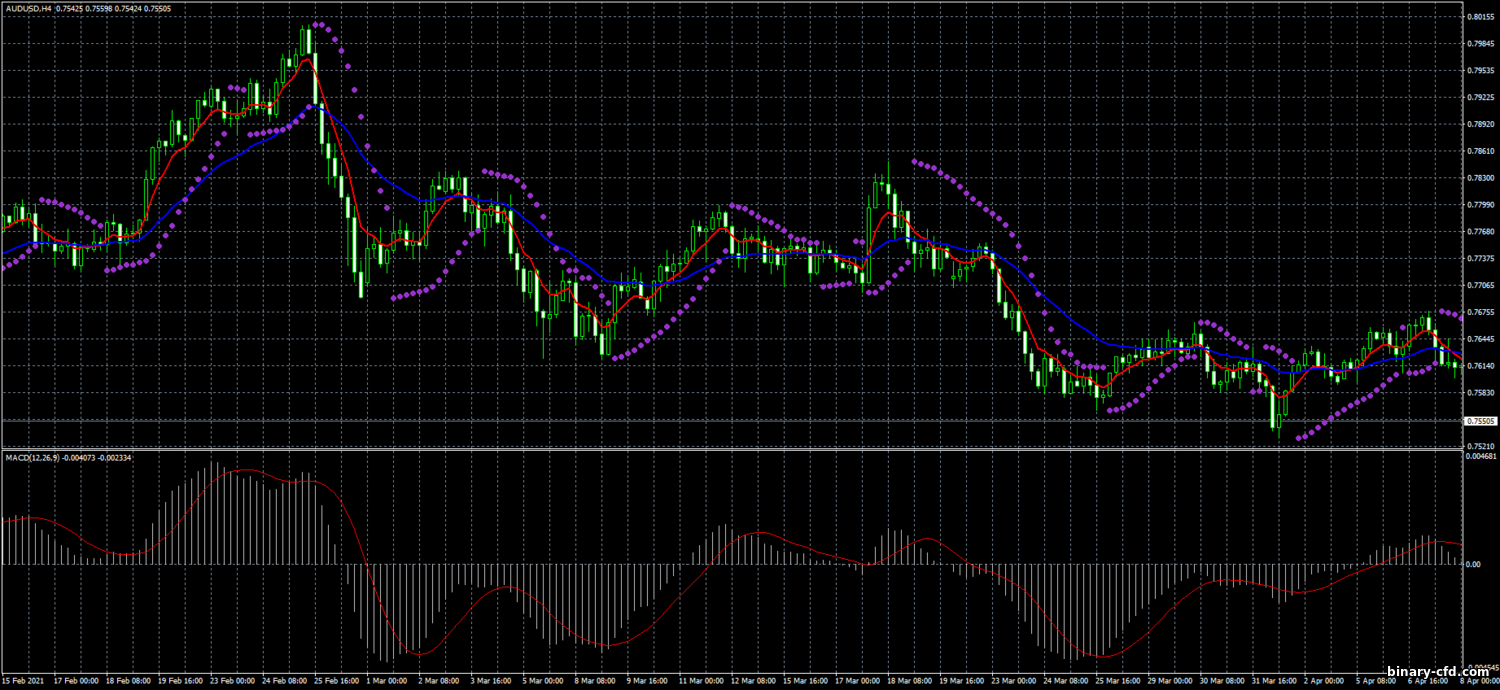Click the MACD zero level label 0.00
The height and width of the screenshot is (690, 1500).
pyautogui.click(x=1475, y=564)
